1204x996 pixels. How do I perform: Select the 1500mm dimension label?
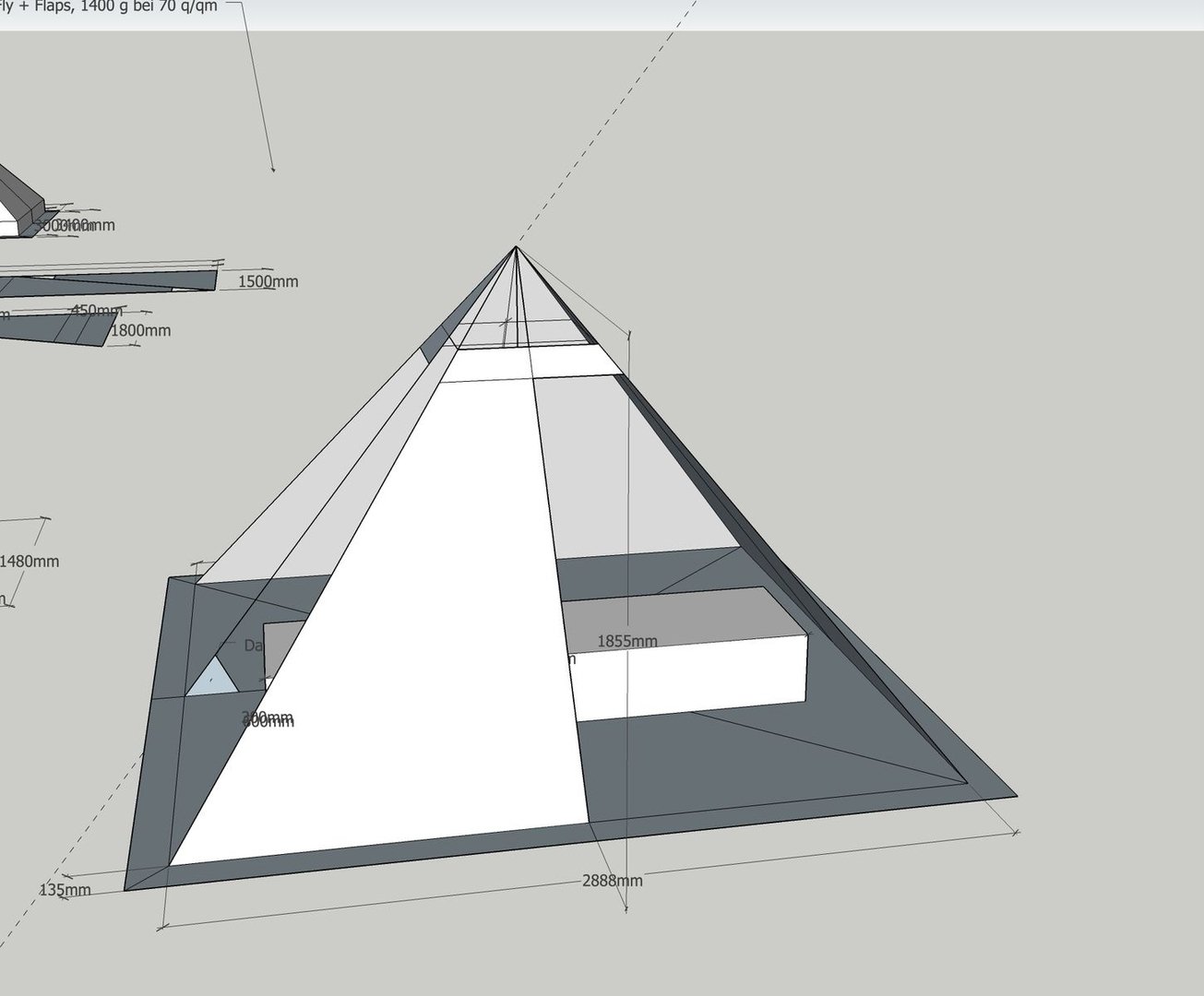[x=268, y=281]
